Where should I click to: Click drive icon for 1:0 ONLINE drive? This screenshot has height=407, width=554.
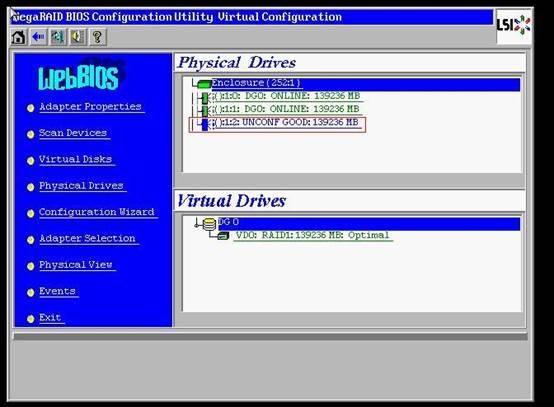[205, 97]
